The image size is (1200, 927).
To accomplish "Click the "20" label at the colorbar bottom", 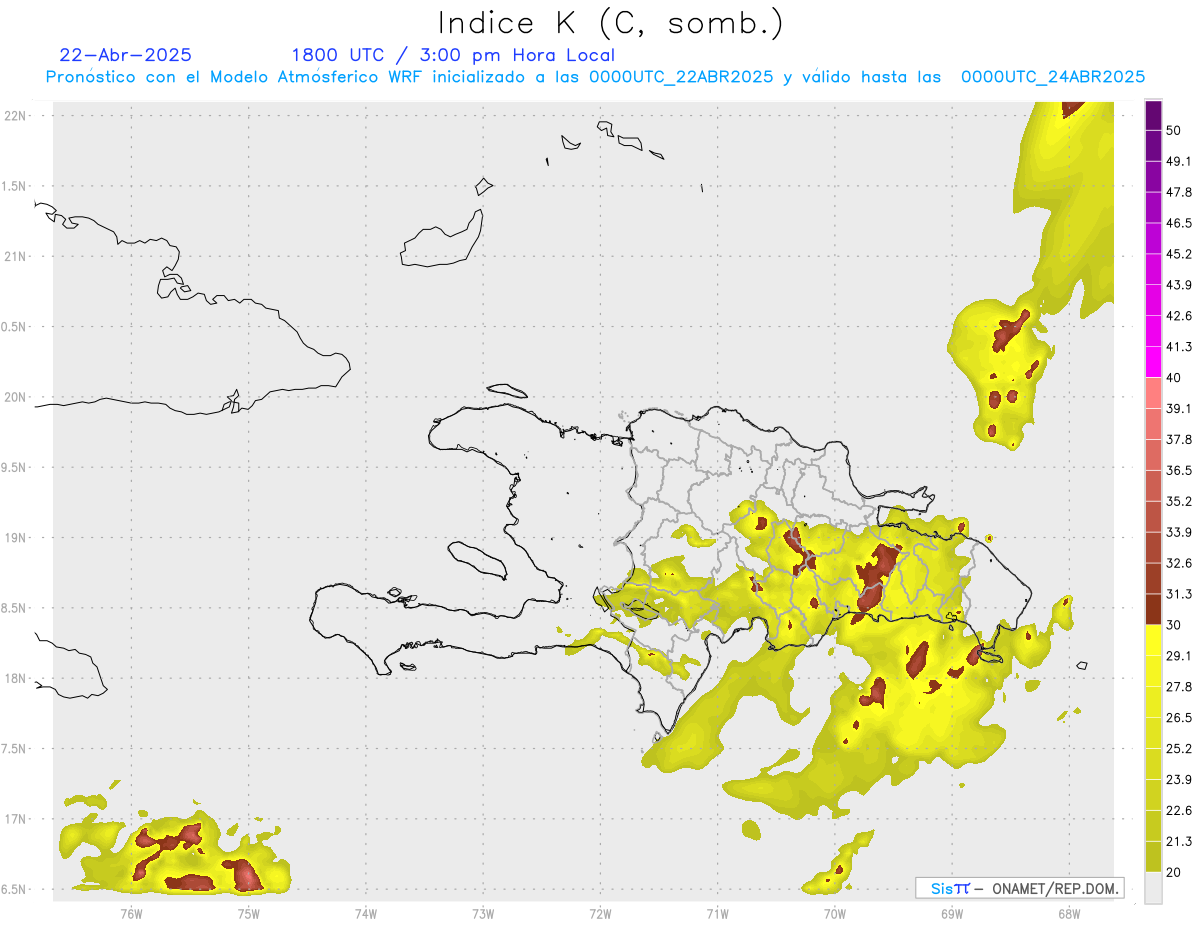I will (1173, 873).
